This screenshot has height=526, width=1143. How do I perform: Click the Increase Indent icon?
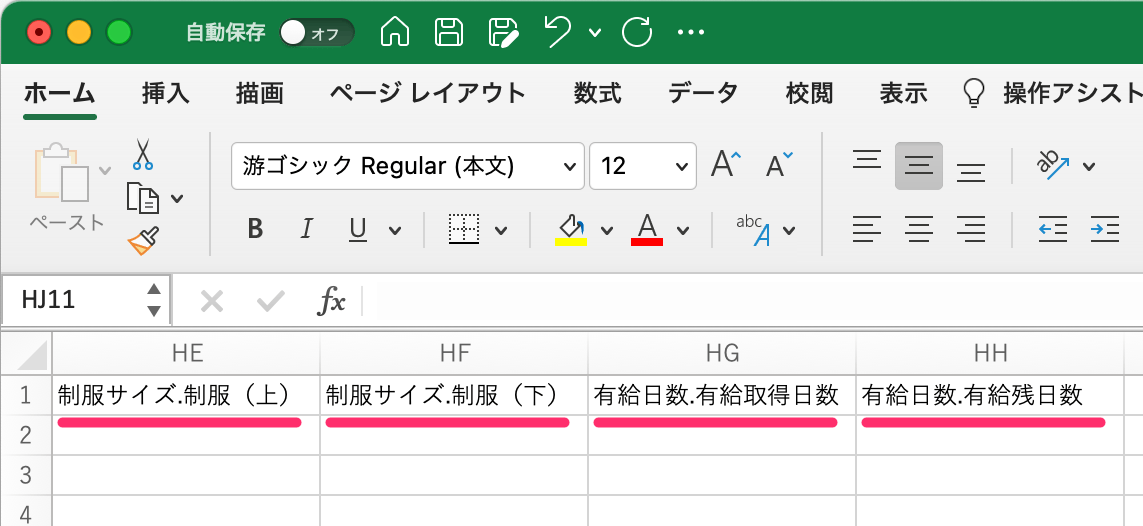[1104, 230]
